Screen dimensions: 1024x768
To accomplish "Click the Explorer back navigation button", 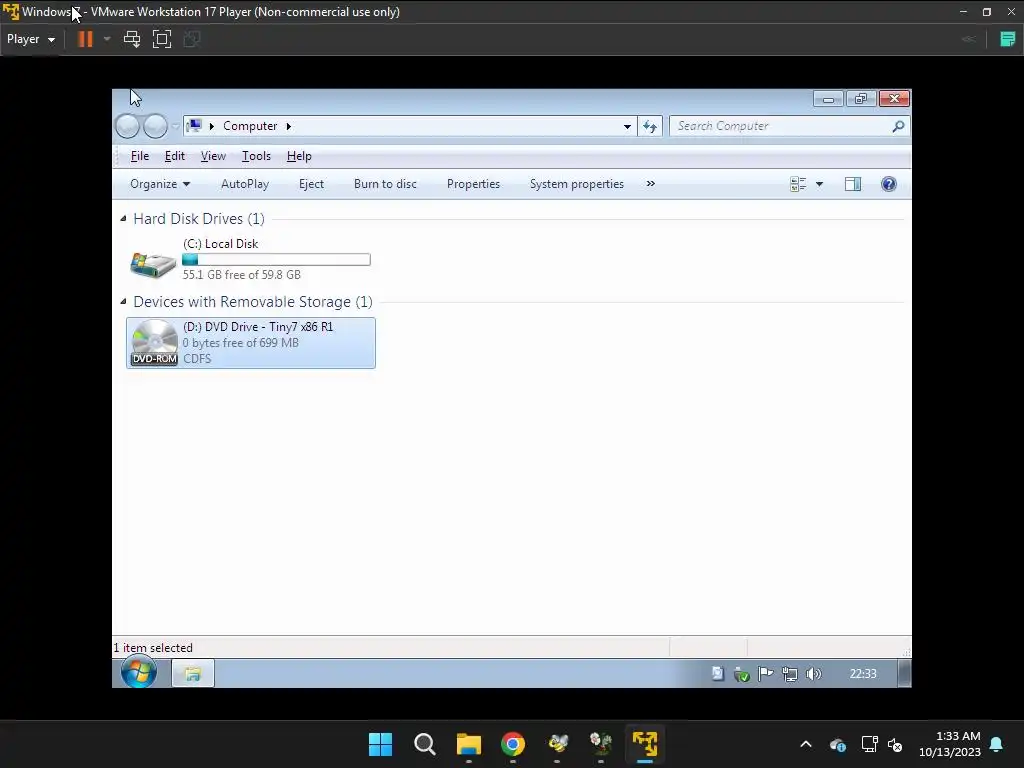I will click(127, 126).
